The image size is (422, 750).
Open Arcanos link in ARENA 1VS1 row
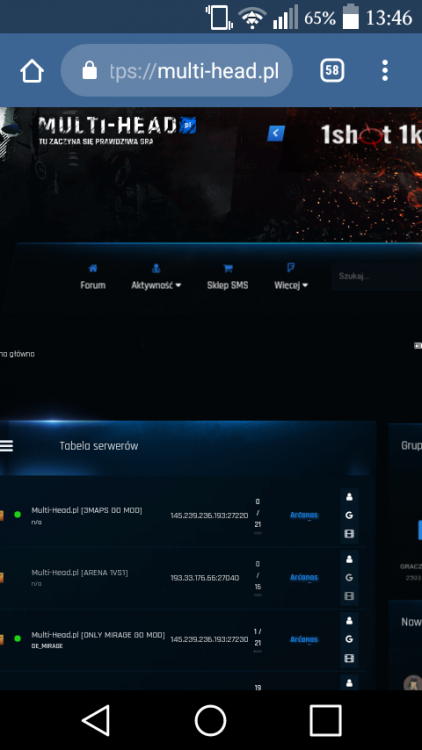pyautogui.click(x=304, y=577)
